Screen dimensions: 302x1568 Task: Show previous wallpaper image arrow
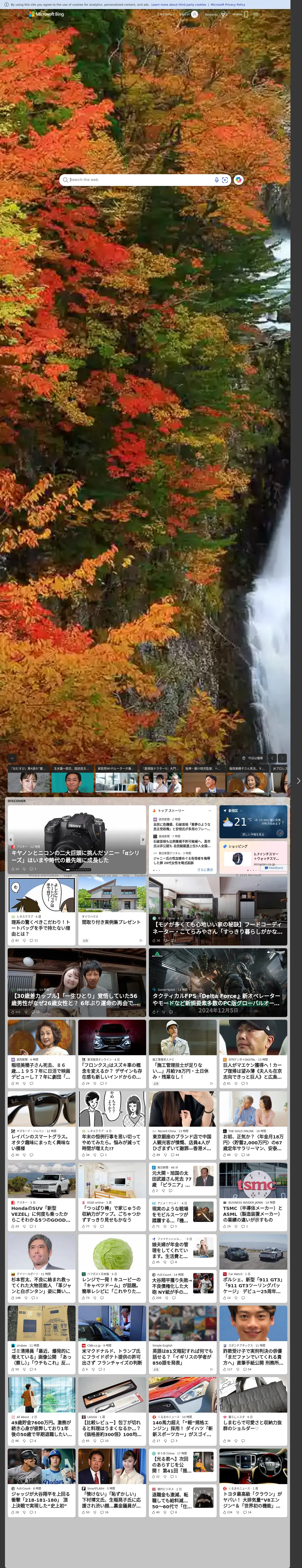click(x=272, y=758)
